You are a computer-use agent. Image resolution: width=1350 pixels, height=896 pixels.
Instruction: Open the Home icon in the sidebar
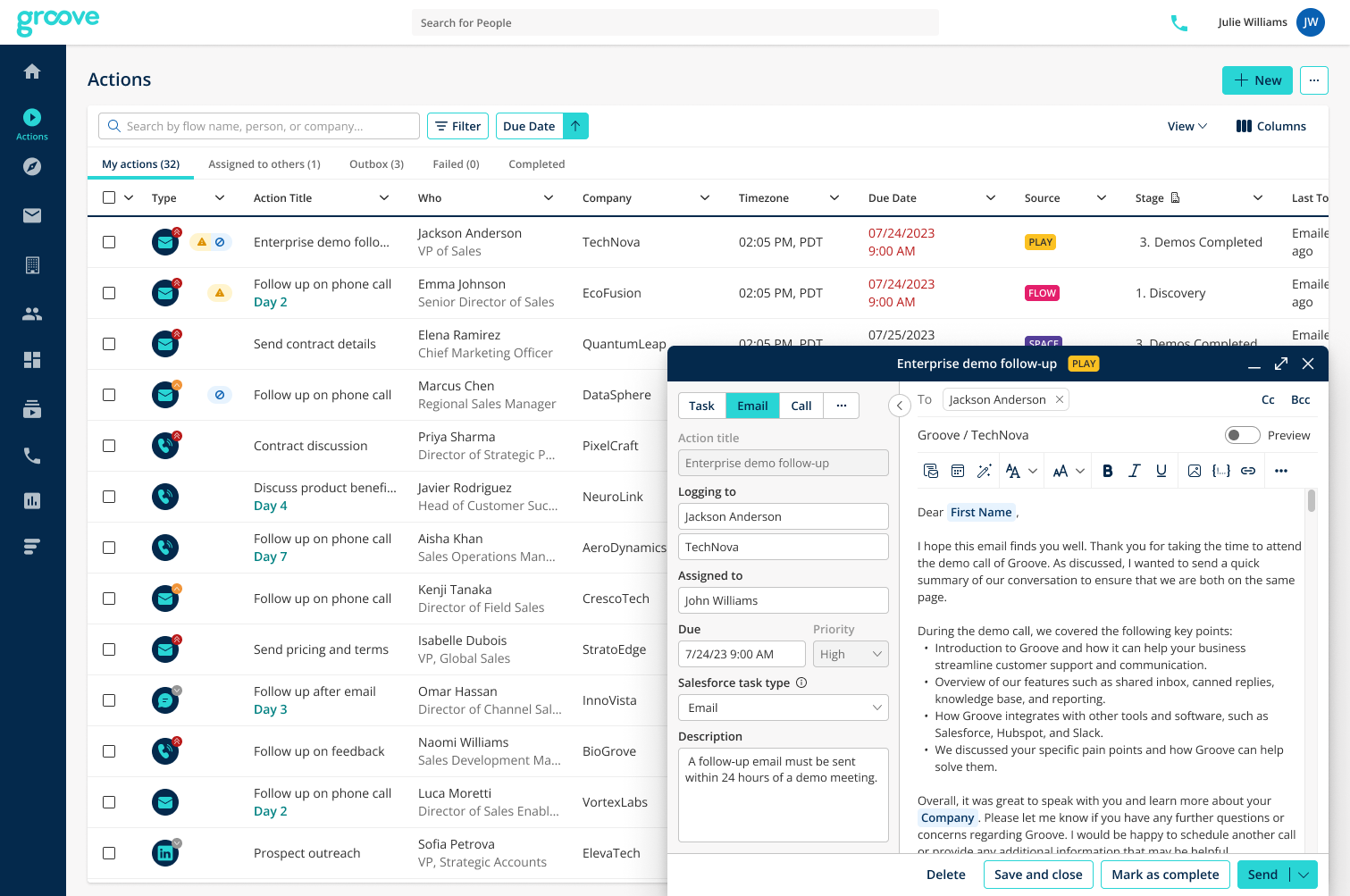tap(32, 71)
